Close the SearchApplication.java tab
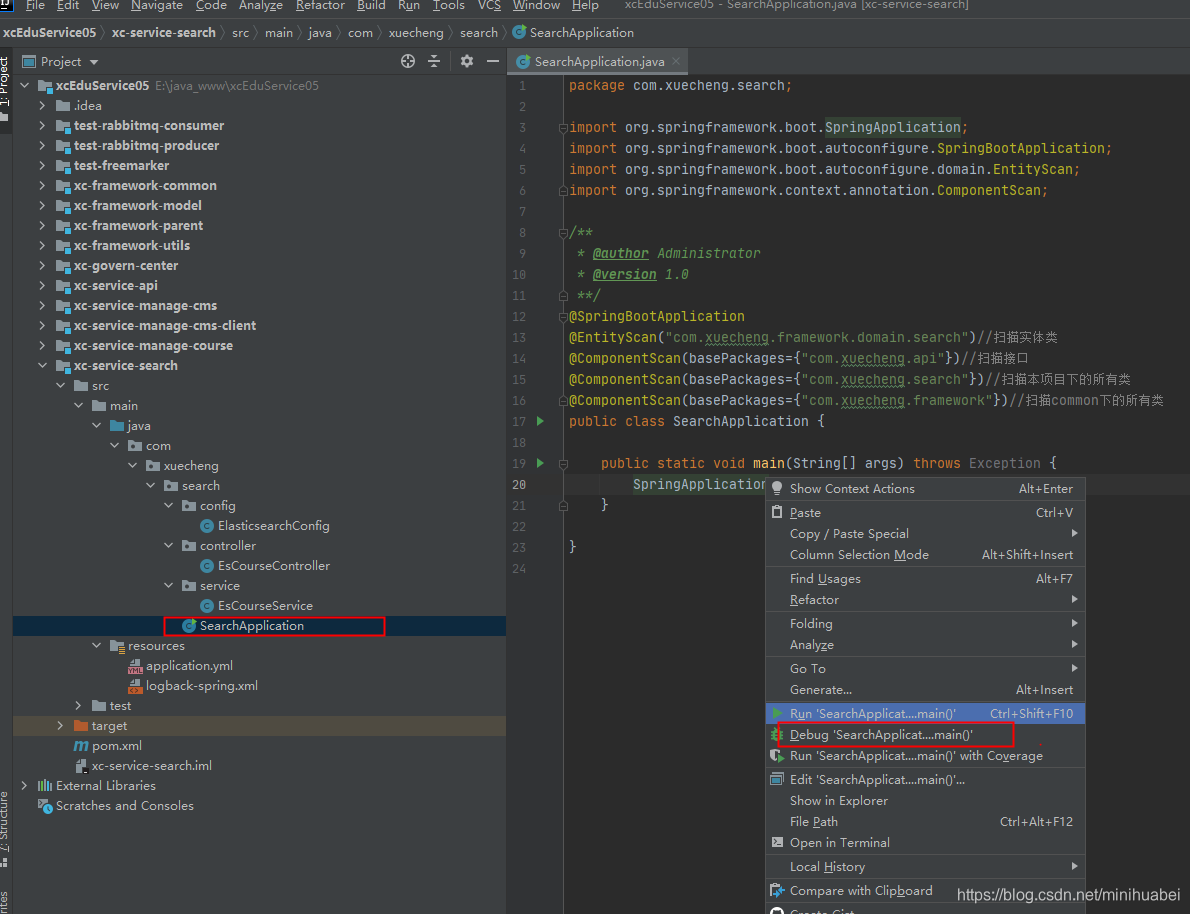Image resolution: width=1190 pixels, height=914 pixels. 675,61
